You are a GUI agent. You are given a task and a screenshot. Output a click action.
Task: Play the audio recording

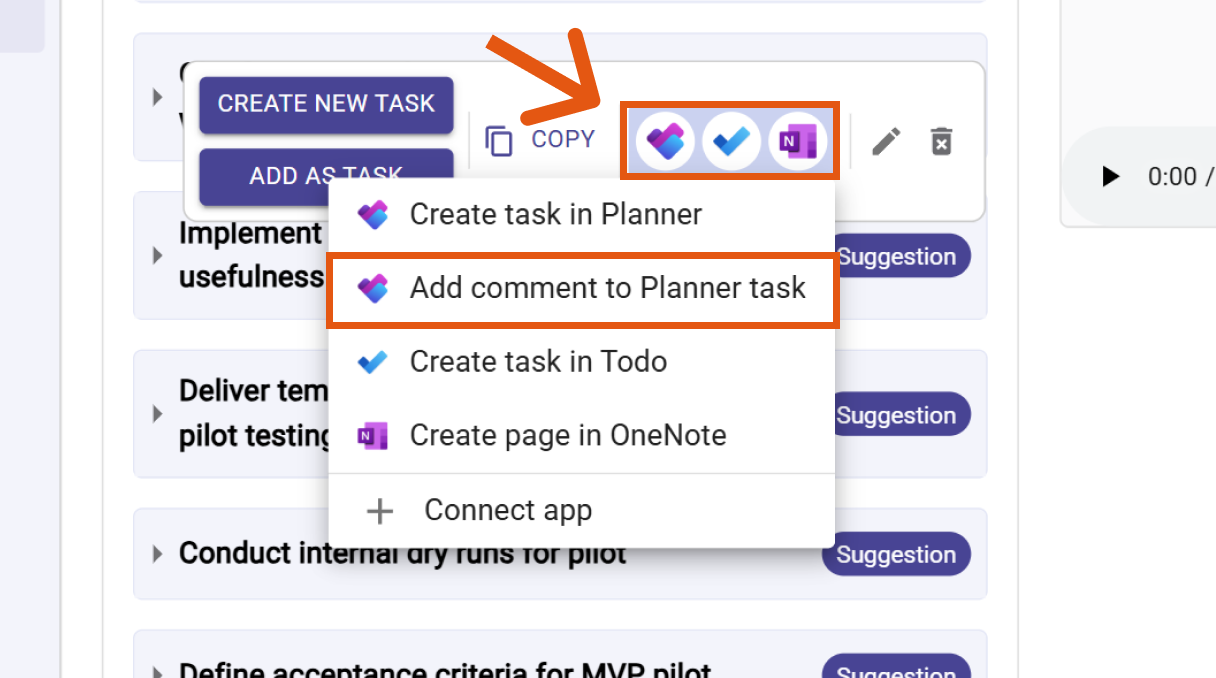pyautogui.click(x=1110, y=177)
